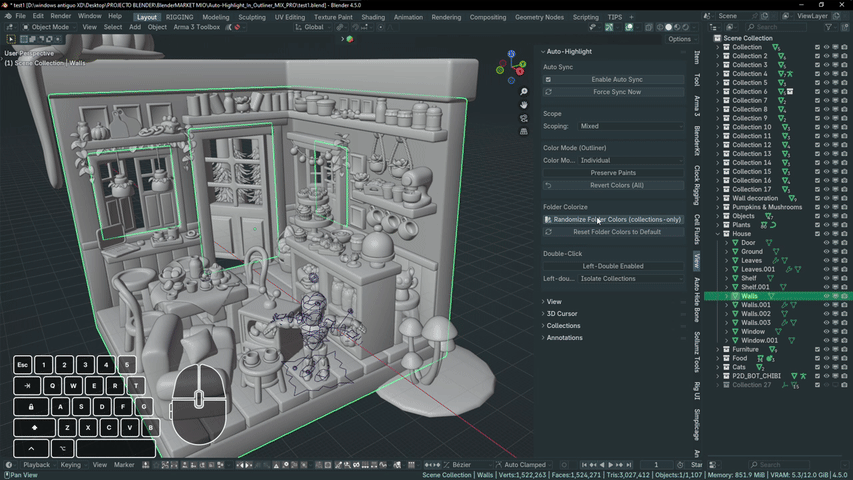Toggle gizmo display icon in header

[x=609, y=27]
